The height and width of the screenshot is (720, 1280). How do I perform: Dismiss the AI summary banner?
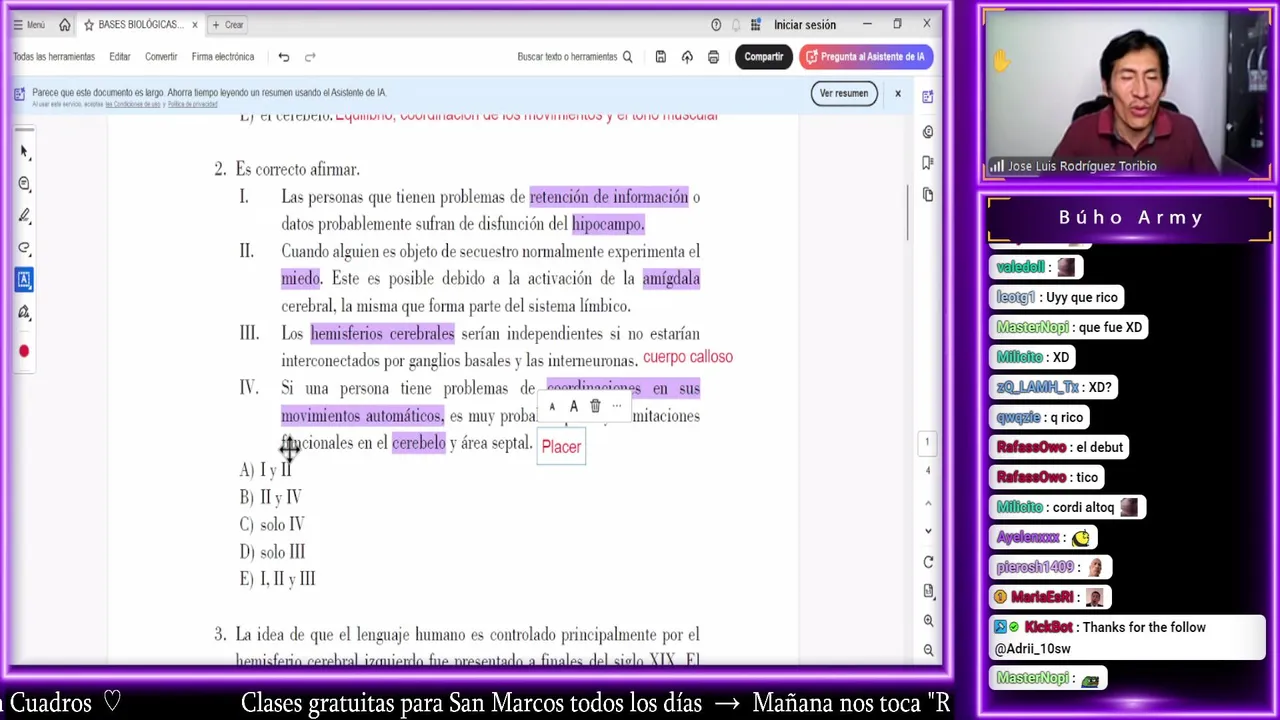click(x=898, y=93)
